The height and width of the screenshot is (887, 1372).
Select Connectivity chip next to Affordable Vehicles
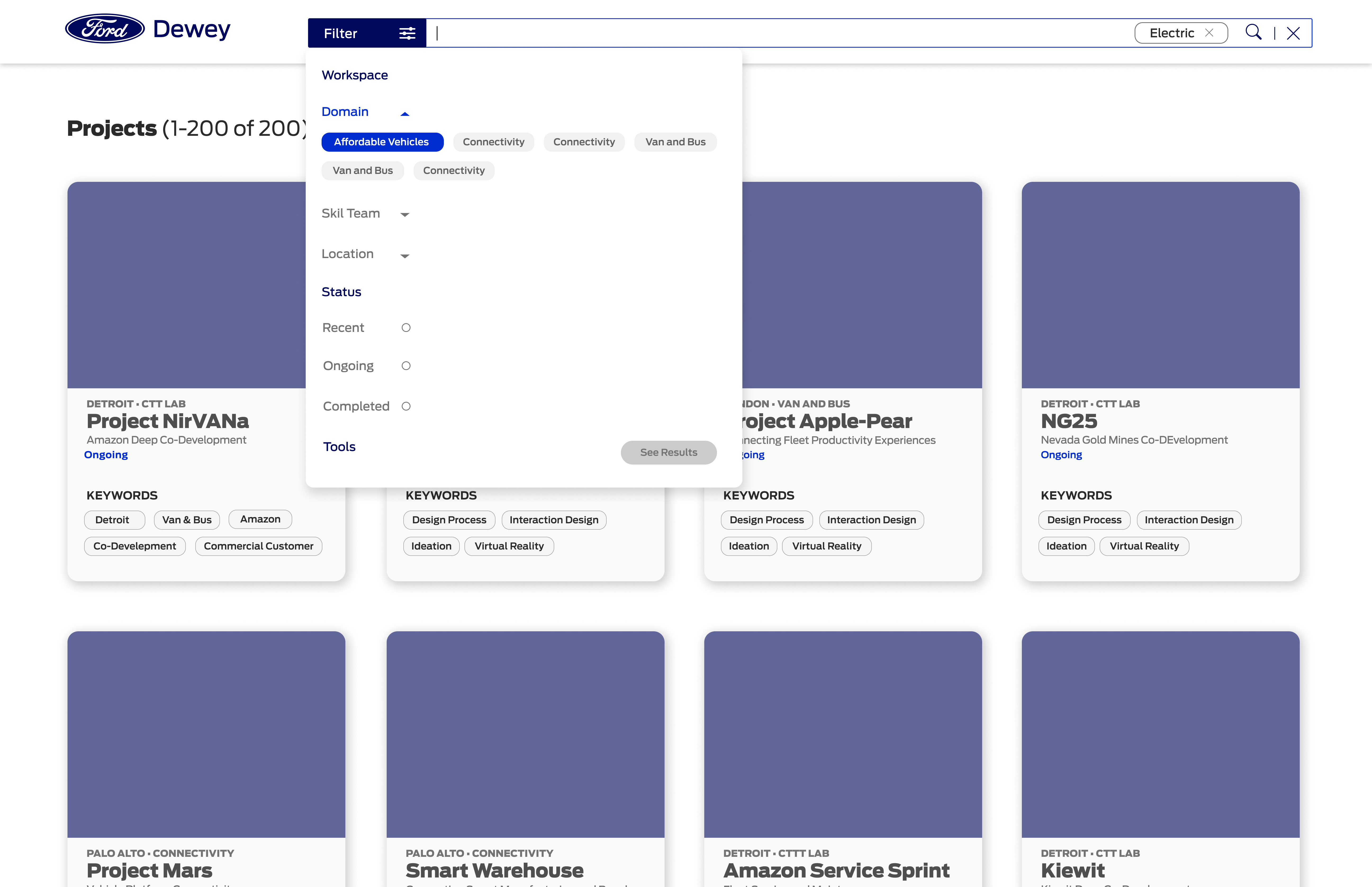pyautogui.click(x=493, y=142)
